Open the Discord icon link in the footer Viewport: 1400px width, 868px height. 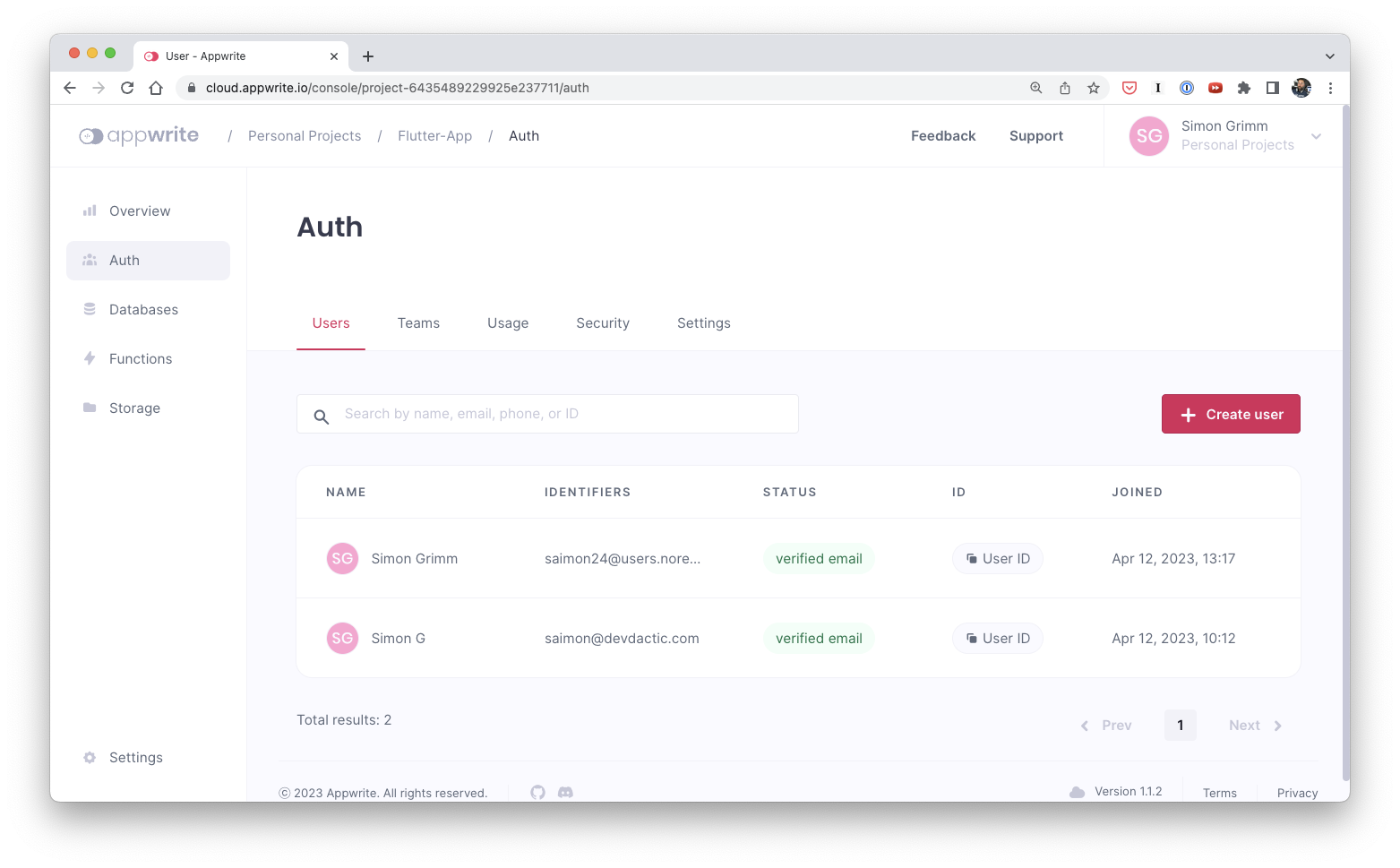point(565,793)
